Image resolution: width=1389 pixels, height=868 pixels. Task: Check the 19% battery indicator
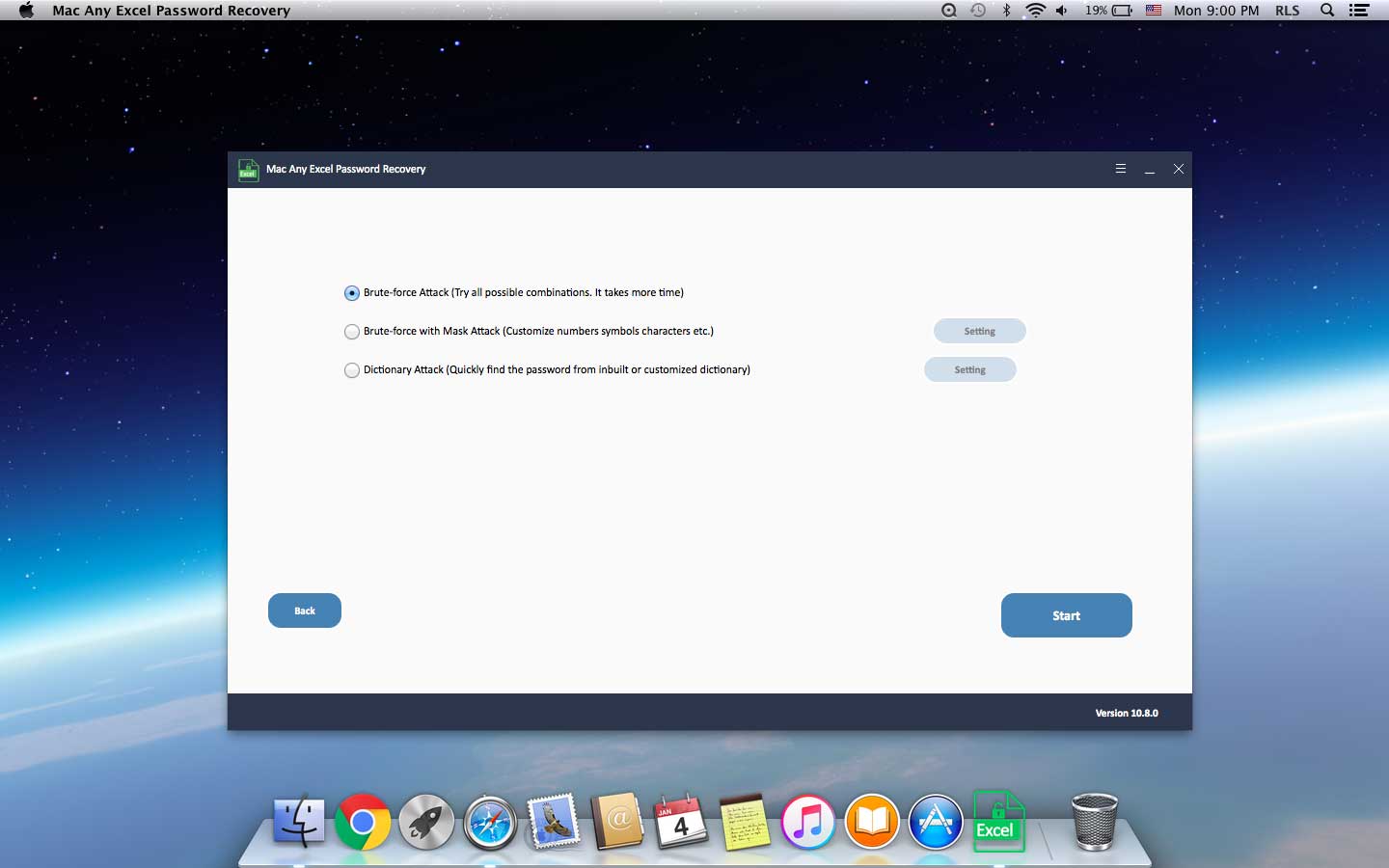click(1117, 11)
